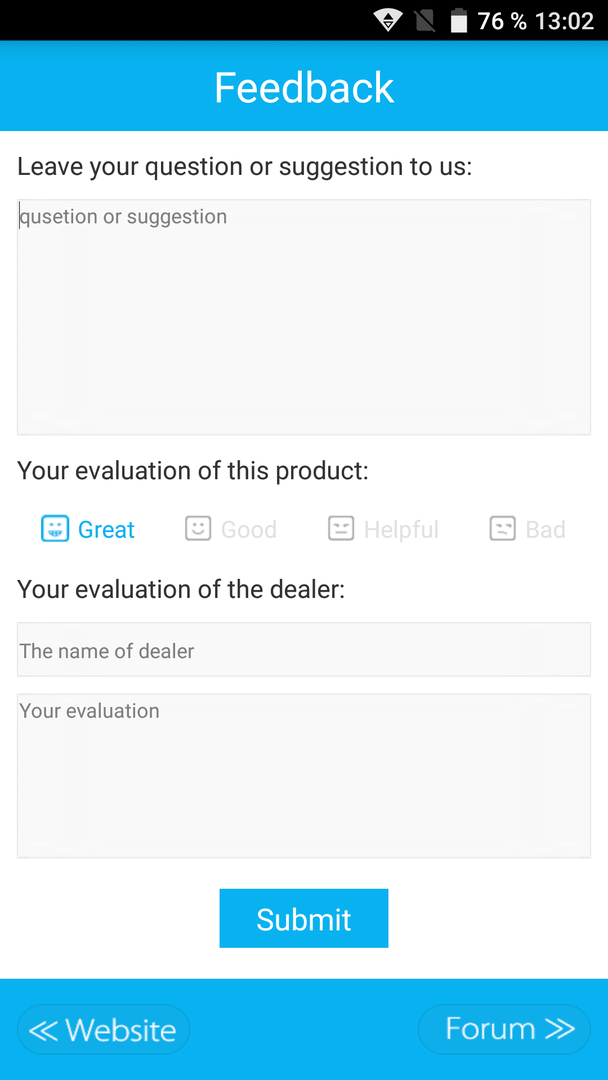Select the Great smiley face icon

pyautogui.click(x=55, y=529)
